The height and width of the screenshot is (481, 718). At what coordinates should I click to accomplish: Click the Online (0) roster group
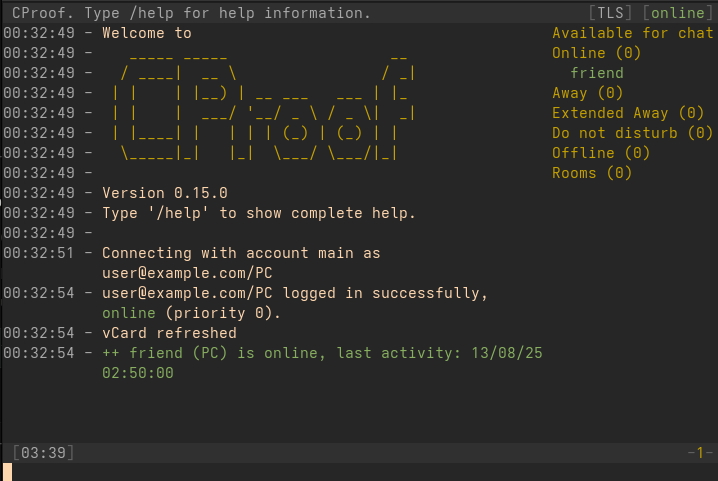[596, 53]
